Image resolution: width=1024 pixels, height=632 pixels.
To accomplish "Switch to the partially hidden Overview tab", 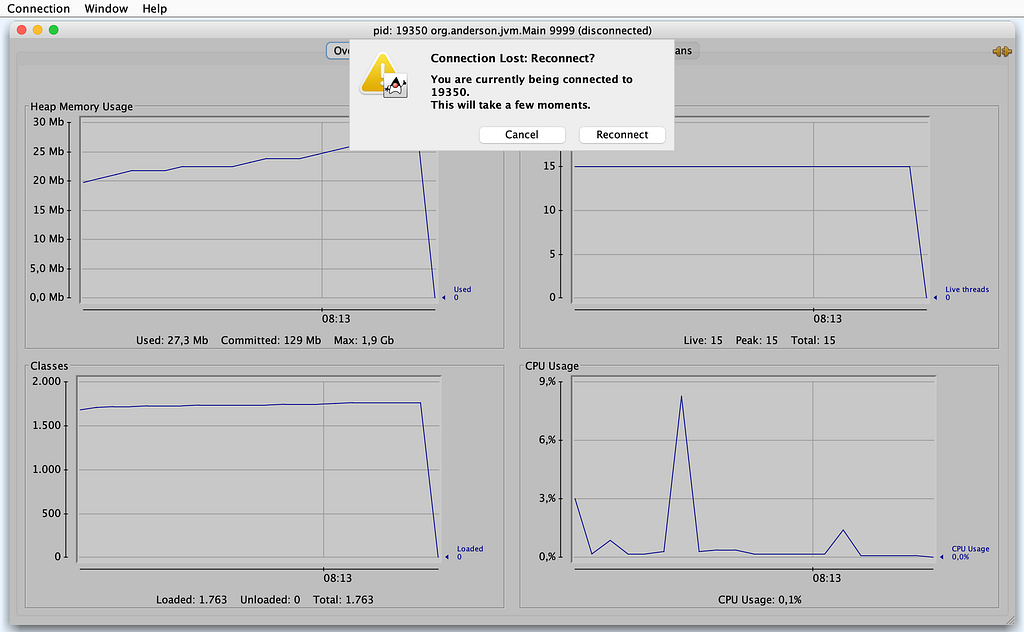I will pyautogui.click(x=338, y=51).
